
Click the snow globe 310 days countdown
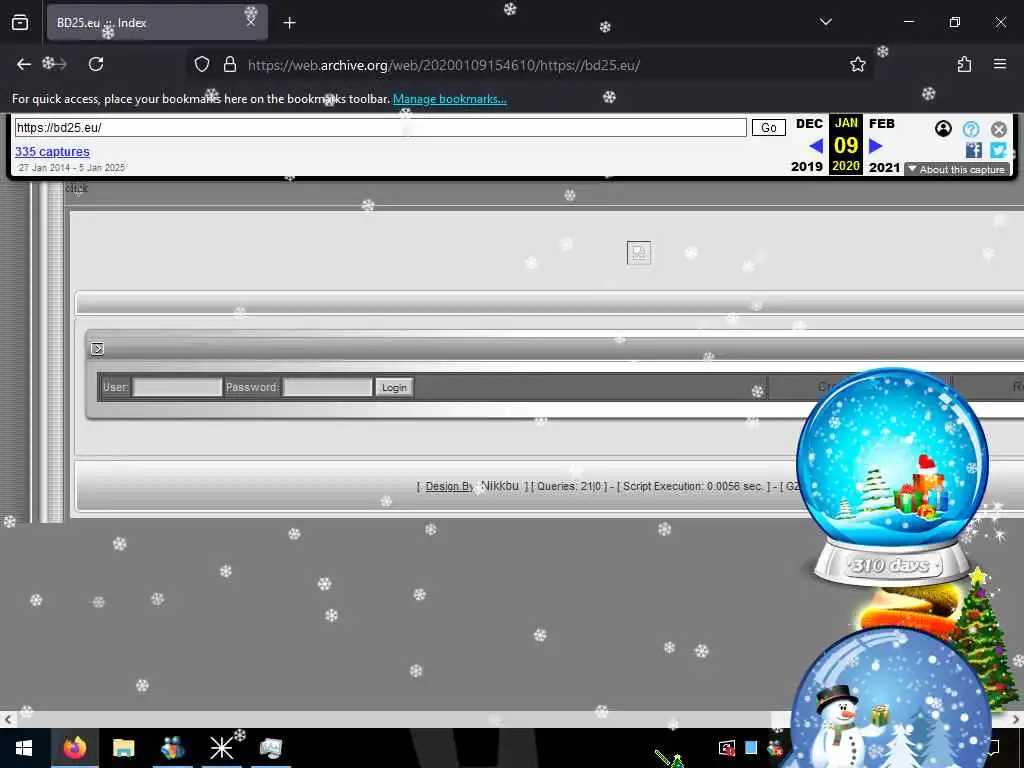(x=892, y=477)
